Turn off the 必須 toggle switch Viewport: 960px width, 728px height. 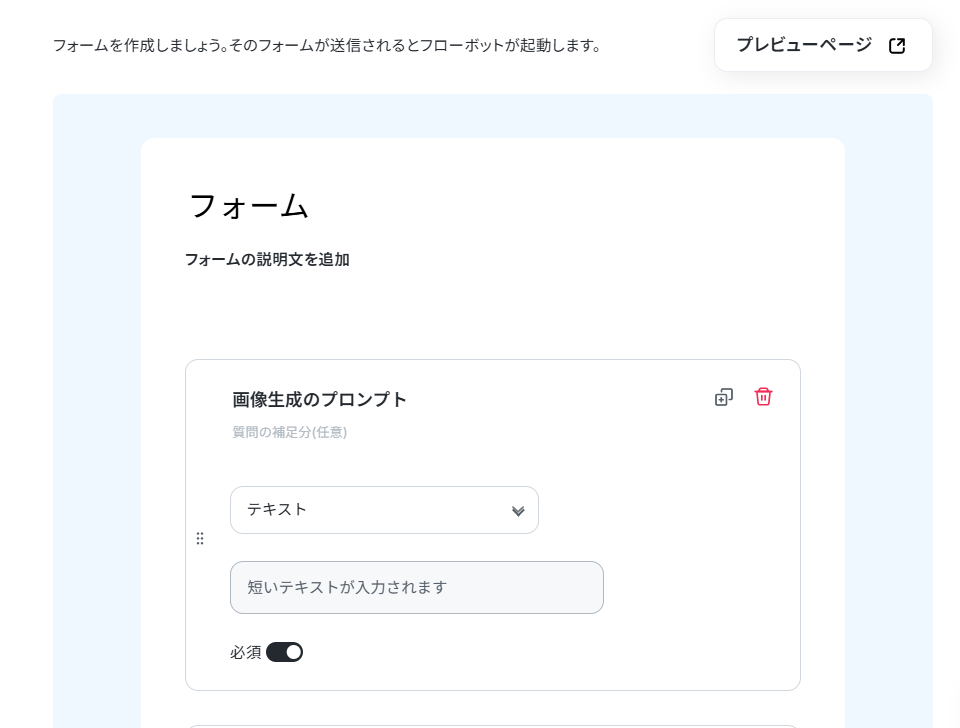pyautogui.click(x=284, y=652)
